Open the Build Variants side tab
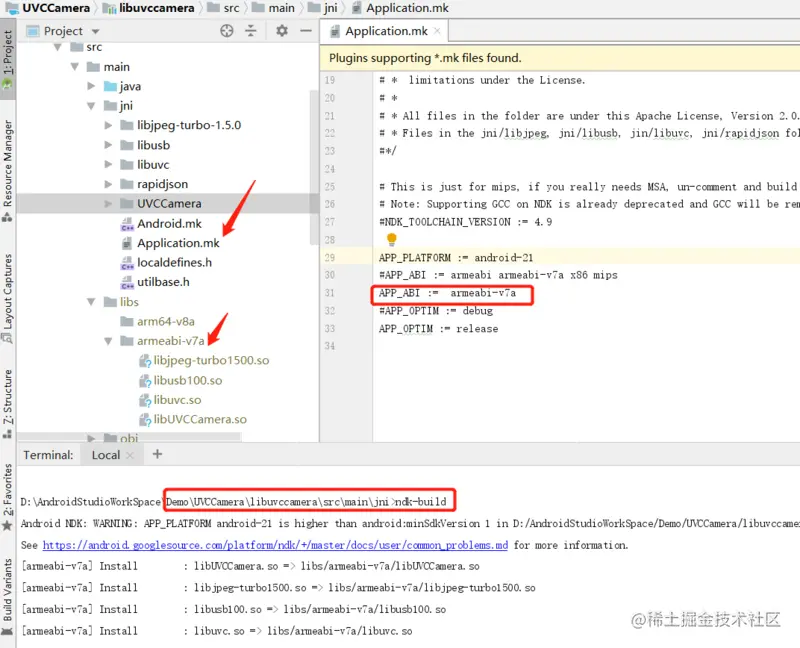This screenshot has height=648, width=800. [8, 596]
